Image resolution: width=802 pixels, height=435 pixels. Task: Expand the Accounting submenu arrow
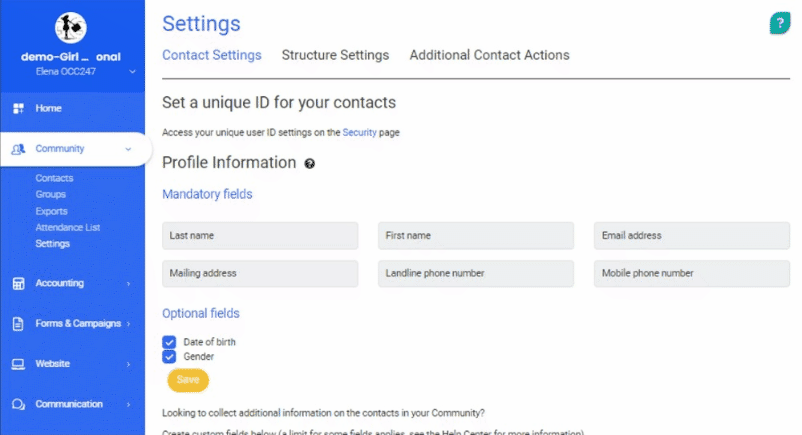pos(129,284)
